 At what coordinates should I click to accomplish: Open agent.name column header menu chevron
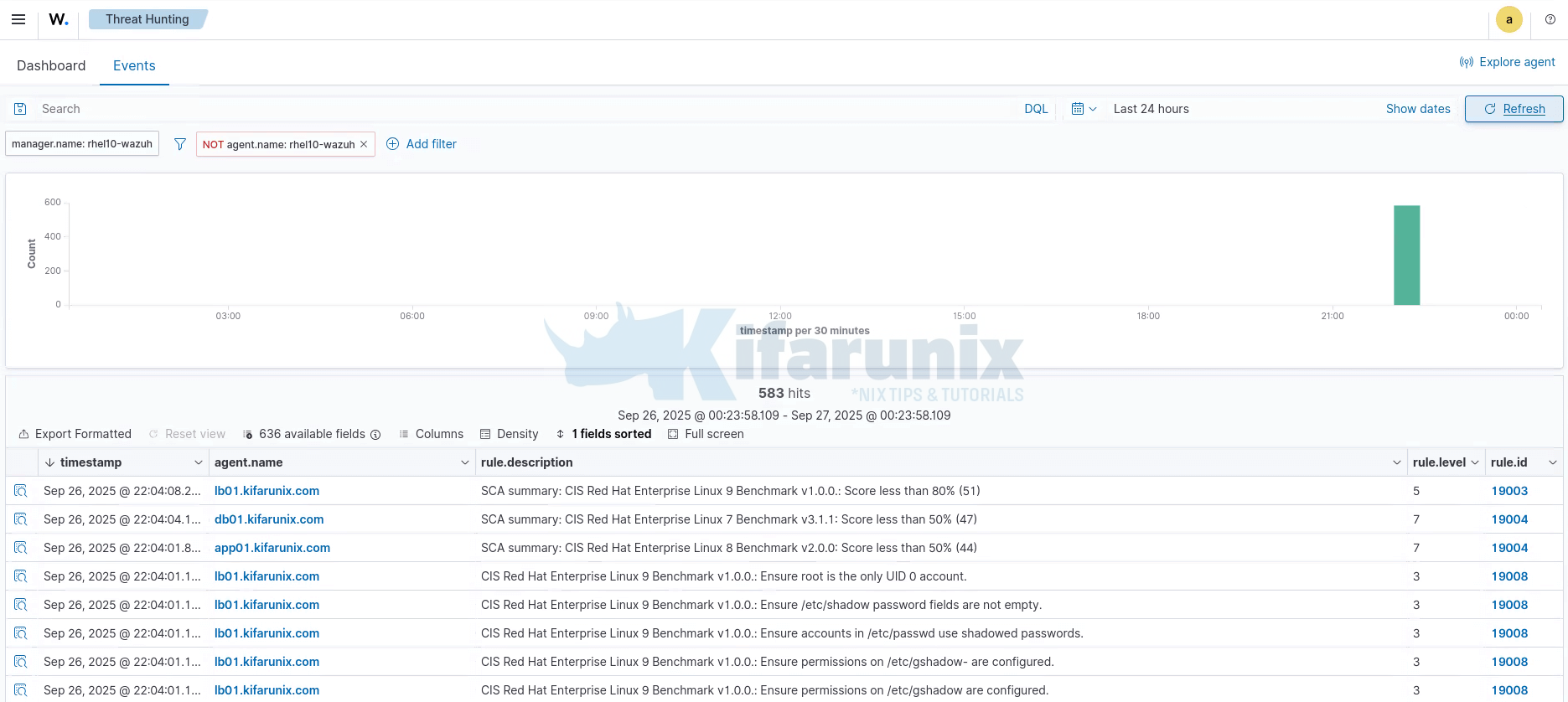pyautogui.click(x=465, y=462)
